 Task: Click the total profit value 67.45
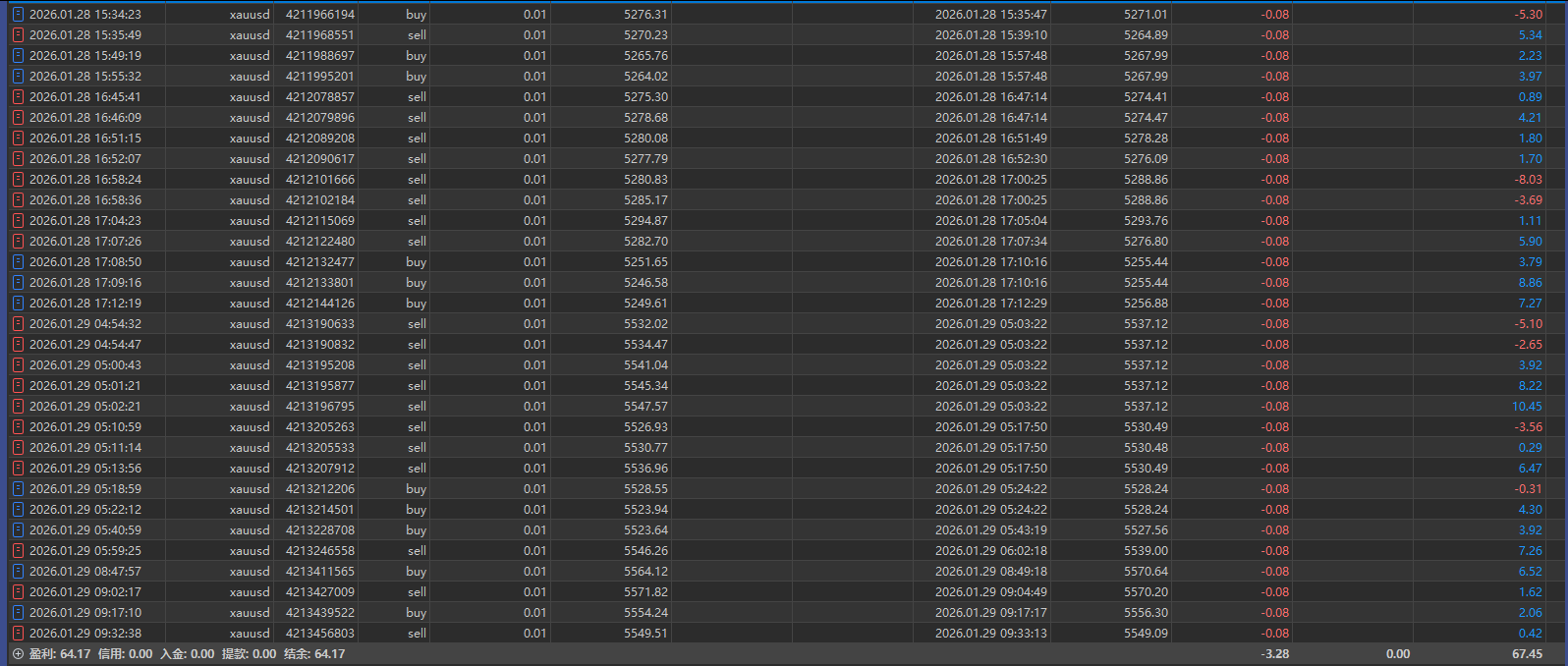coord(1527,654)
